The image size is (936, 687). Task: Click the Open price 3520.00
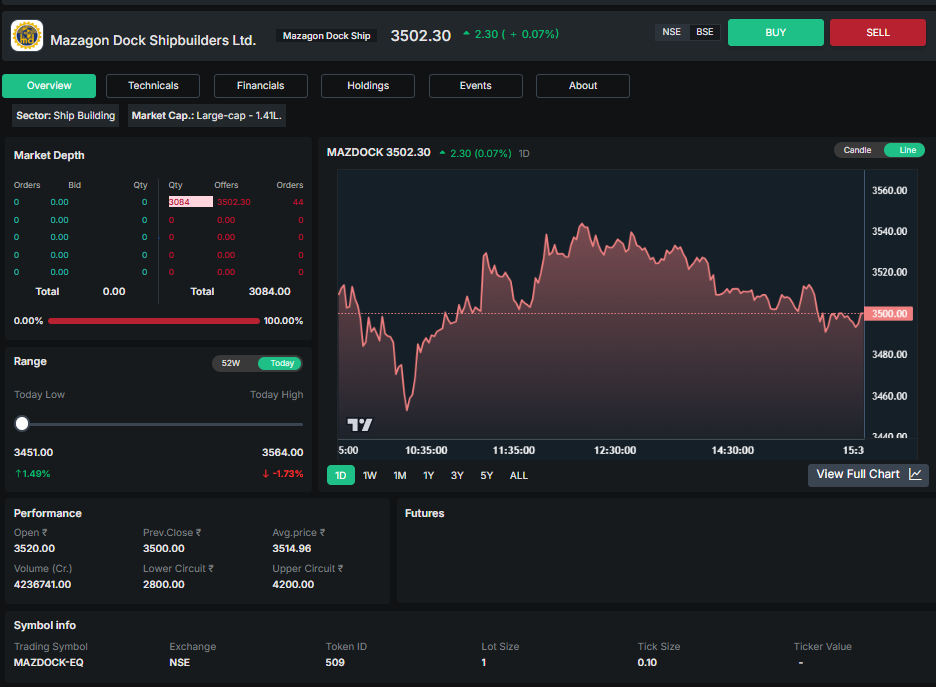(x=34, y=548)
